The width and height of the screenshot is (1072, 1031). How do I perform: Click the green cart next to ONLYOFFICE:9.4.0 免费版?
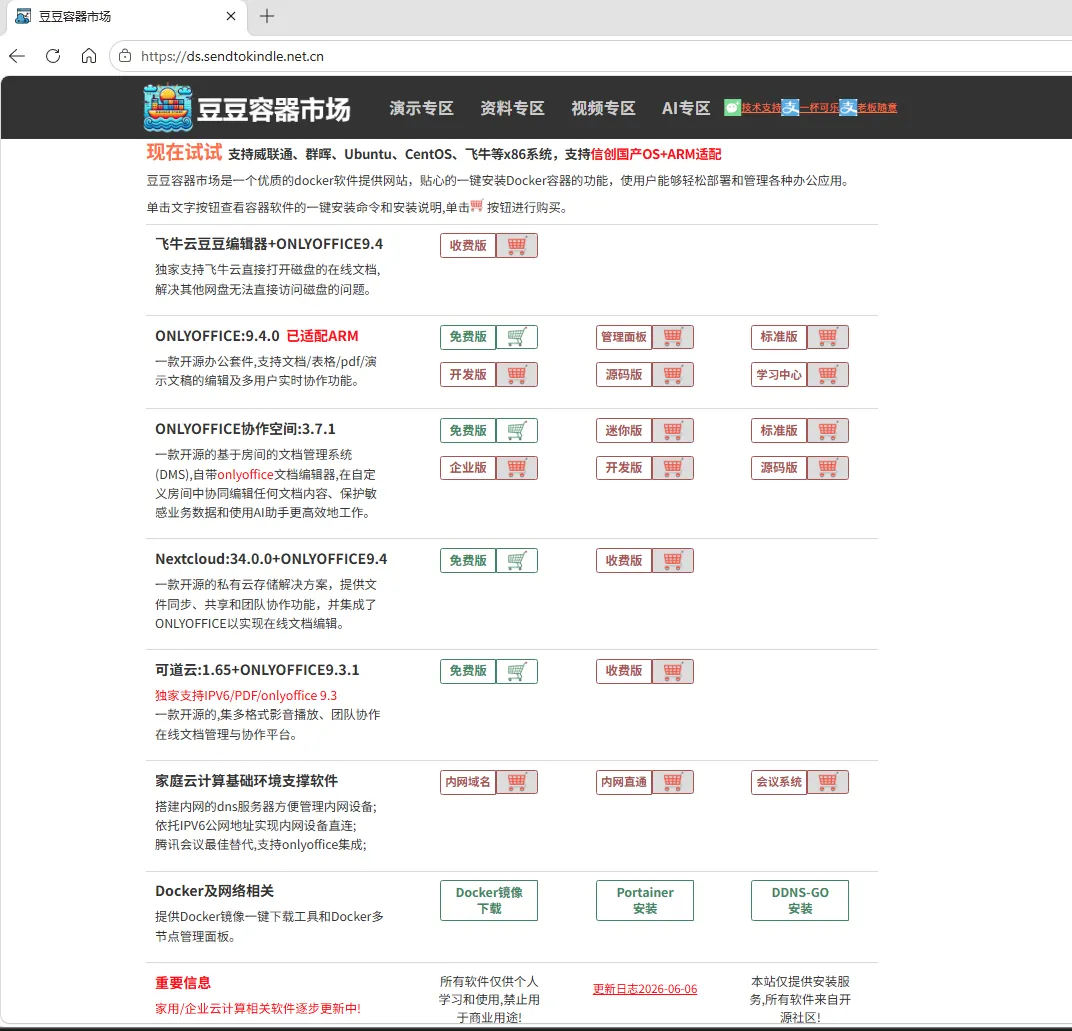click(517, 337)
